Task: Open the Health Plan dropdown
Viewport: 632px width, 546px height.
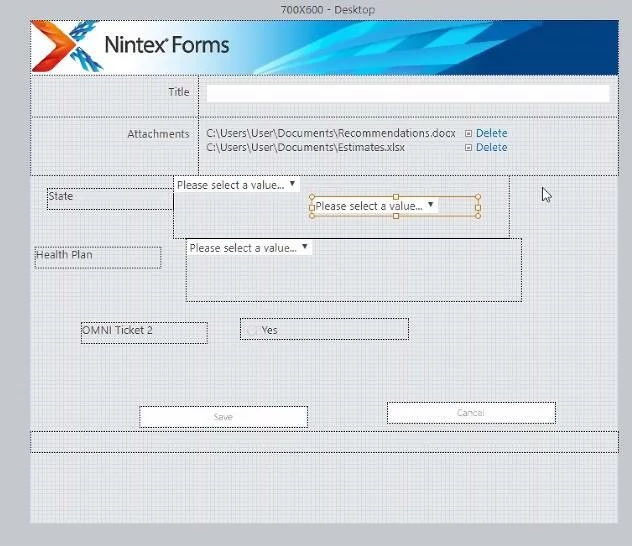Action: [249, 248]
